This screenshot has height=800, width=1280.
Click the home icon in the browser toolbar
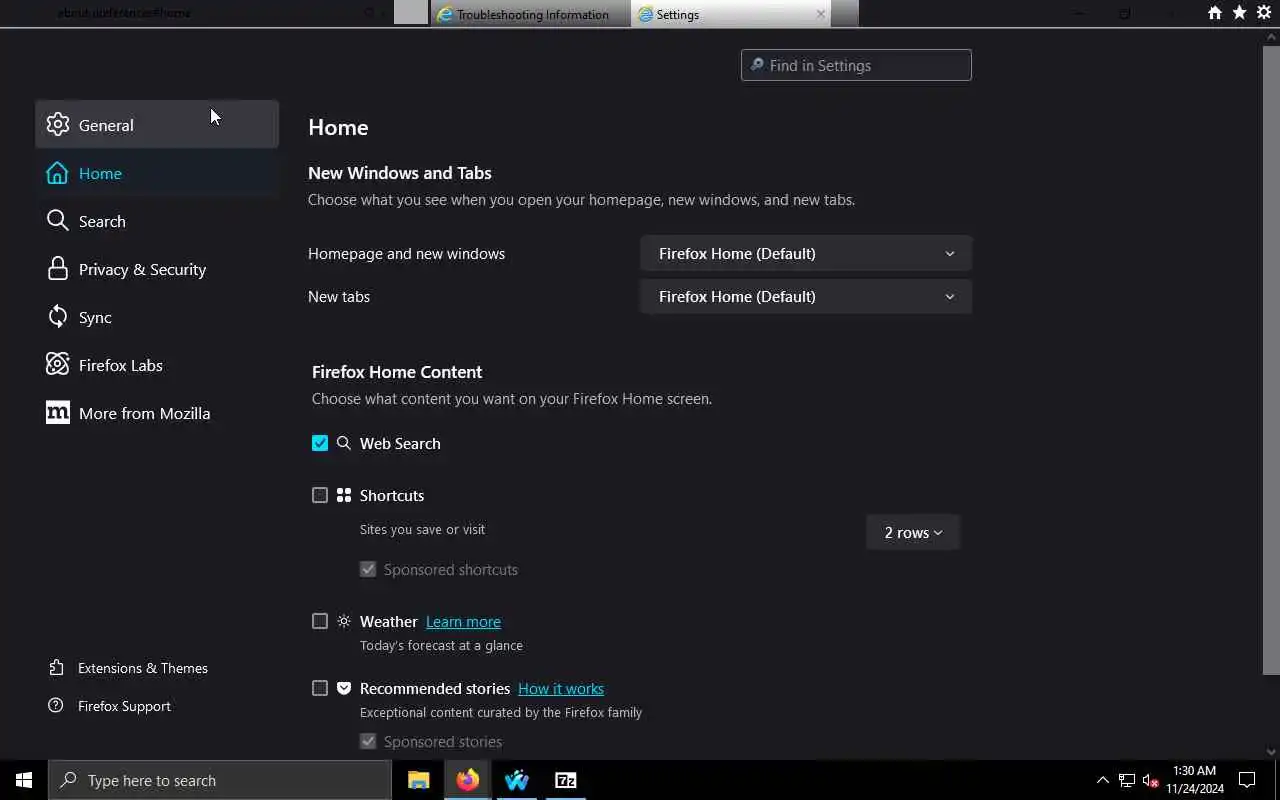coord(1215,13)
